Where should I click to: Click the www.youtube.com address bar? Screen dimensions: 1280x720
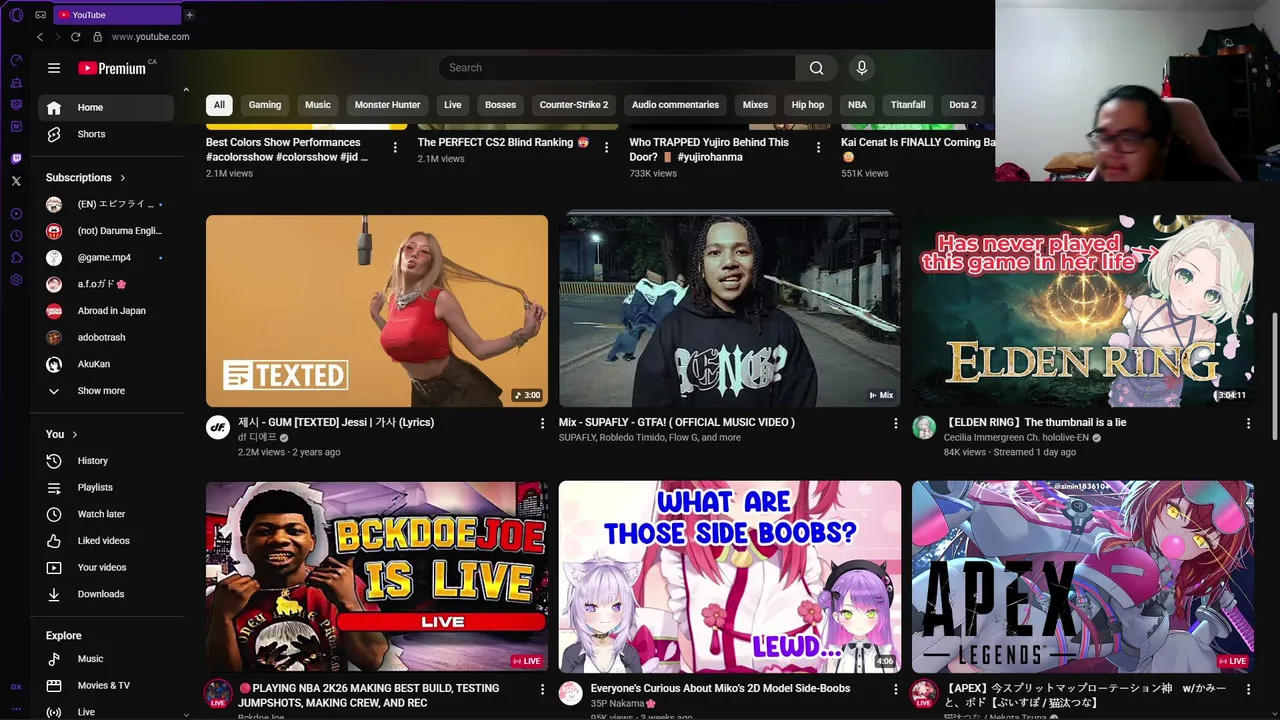(x=150, y=37)
